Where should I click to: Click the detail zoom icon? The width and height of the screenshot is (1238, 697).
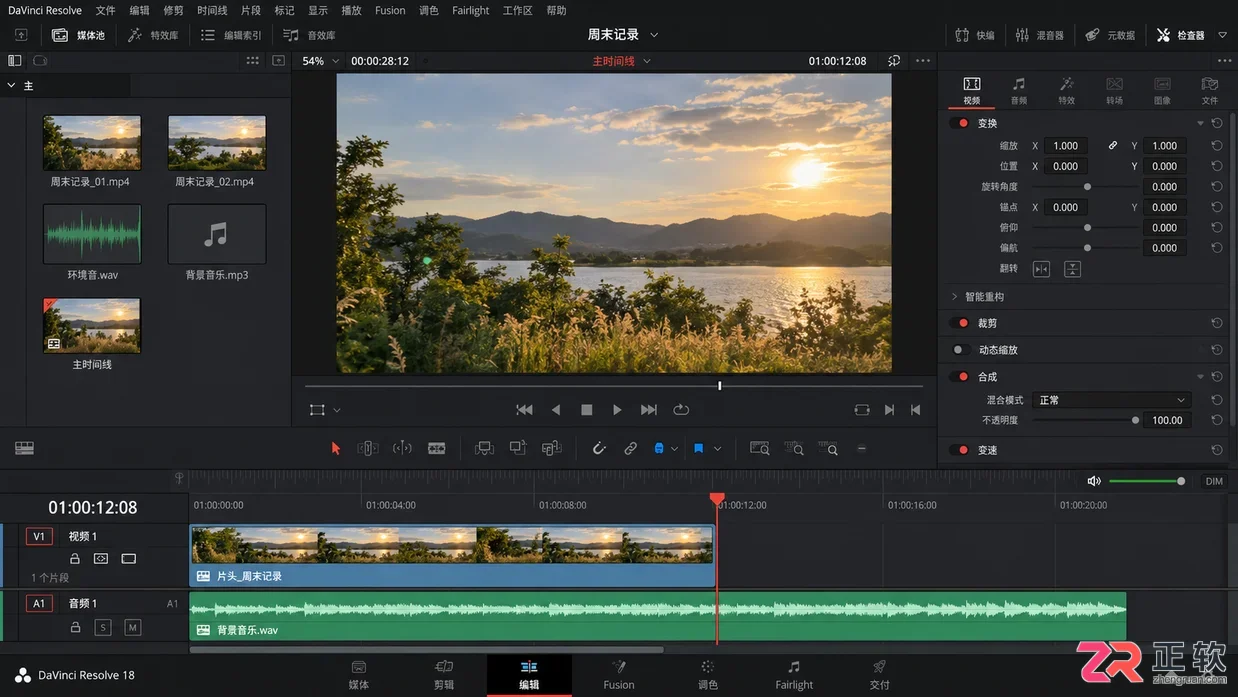tap(794, 449)
